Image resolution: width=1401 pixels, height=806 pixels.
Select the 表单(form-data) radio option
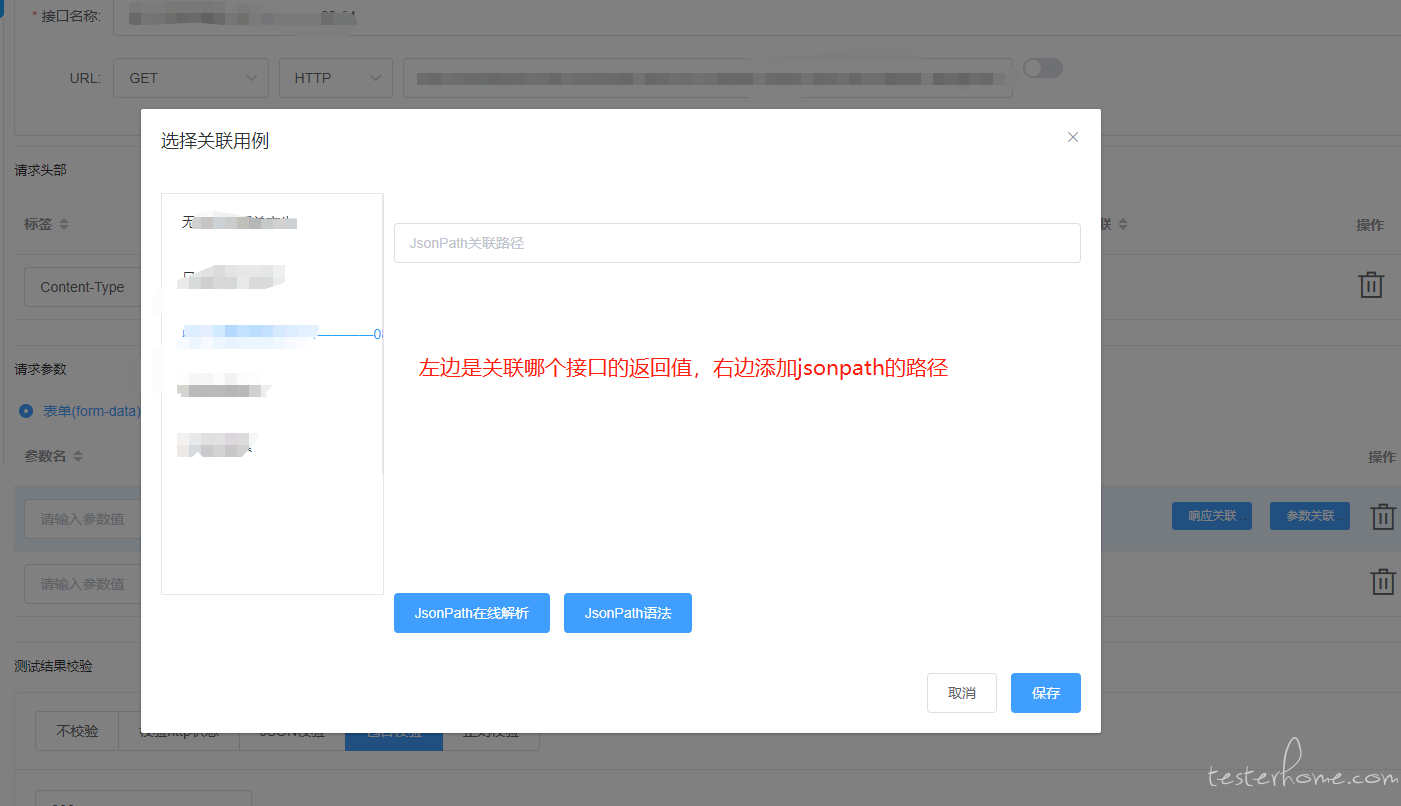[26, 411]
